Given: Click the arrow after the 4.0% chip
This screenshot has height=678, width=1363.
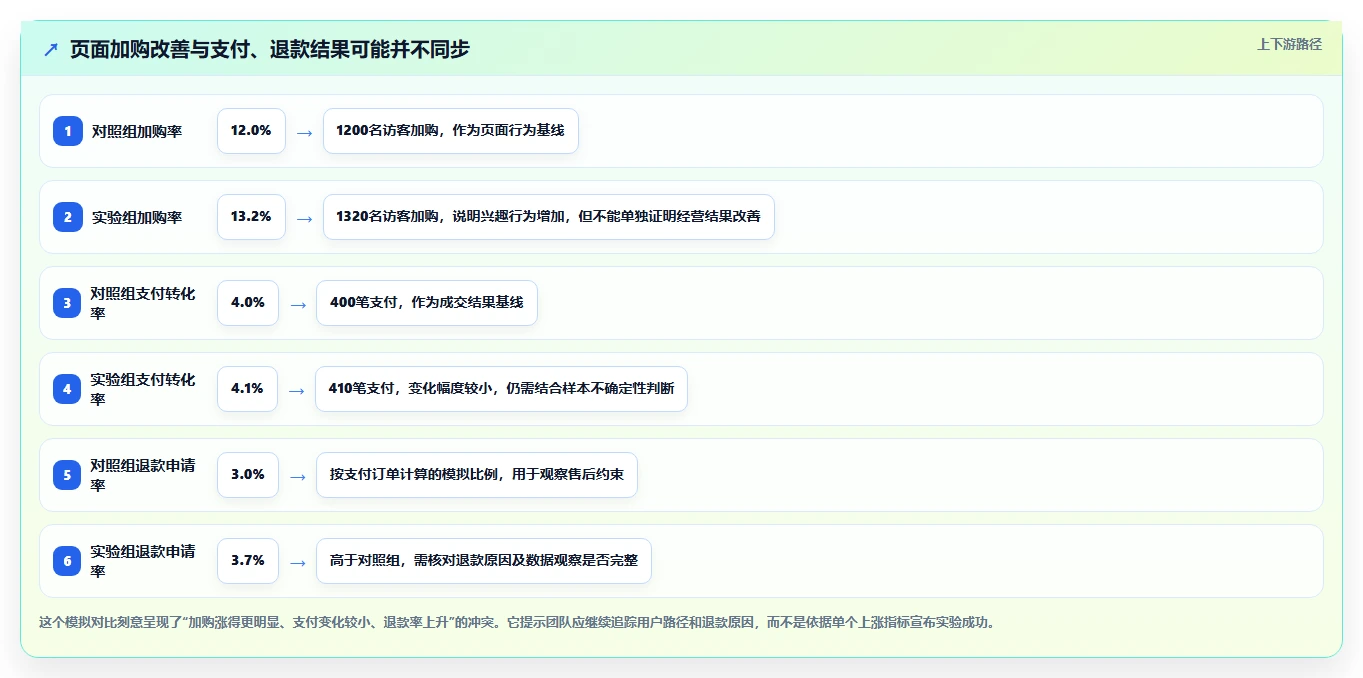Looking at the screenshot, I should (298, 304).
